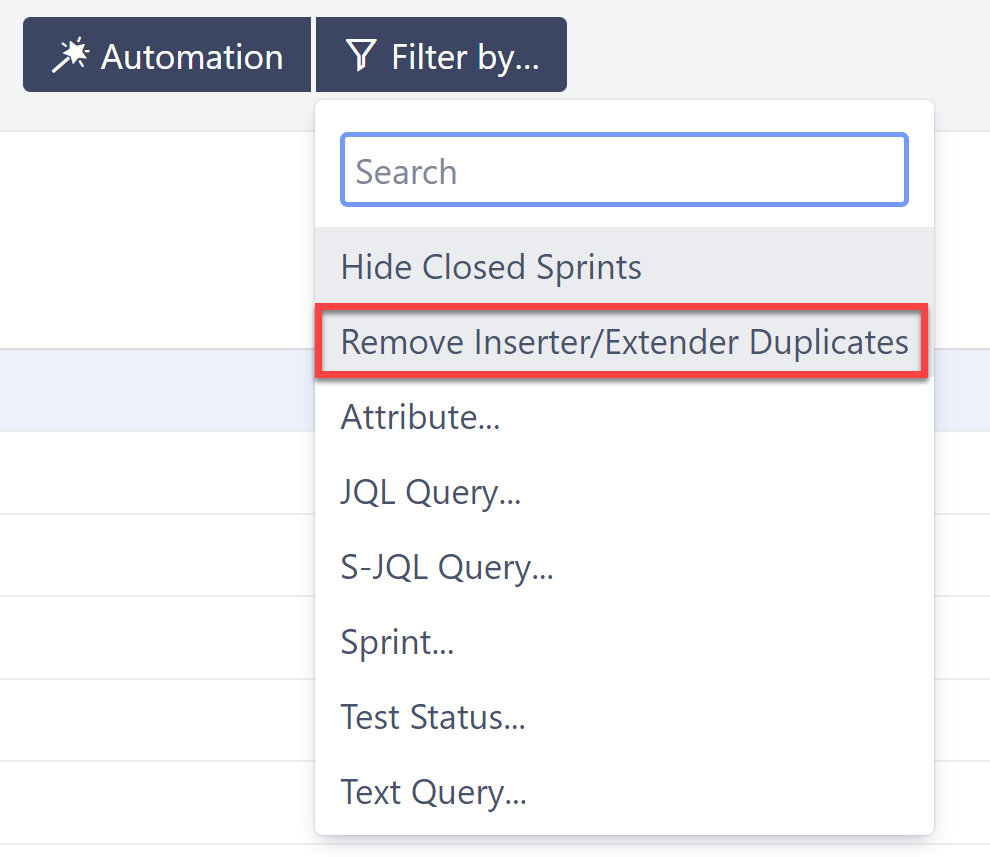This screenshot has width=990, height=857.
Task: Click inside the Search field
Action: 624,169
